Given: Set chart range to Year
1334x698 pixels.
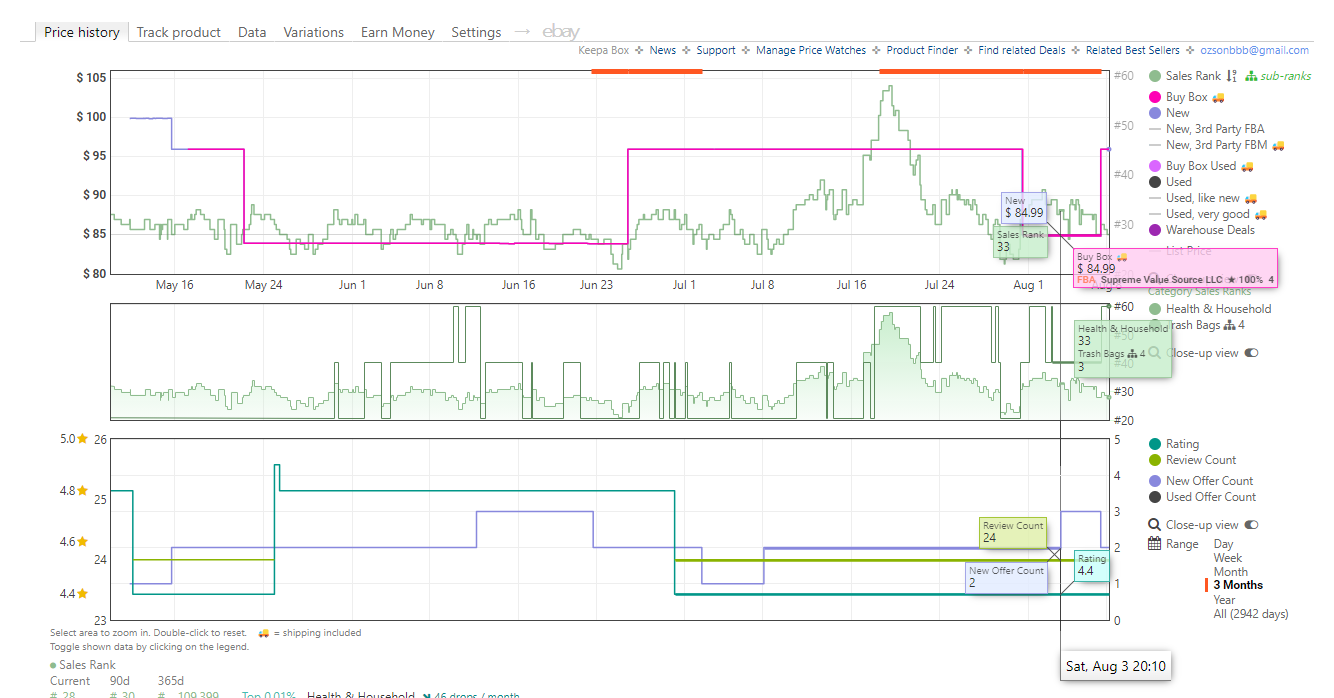Looking at the screenshot, I should click(1224, 600).
